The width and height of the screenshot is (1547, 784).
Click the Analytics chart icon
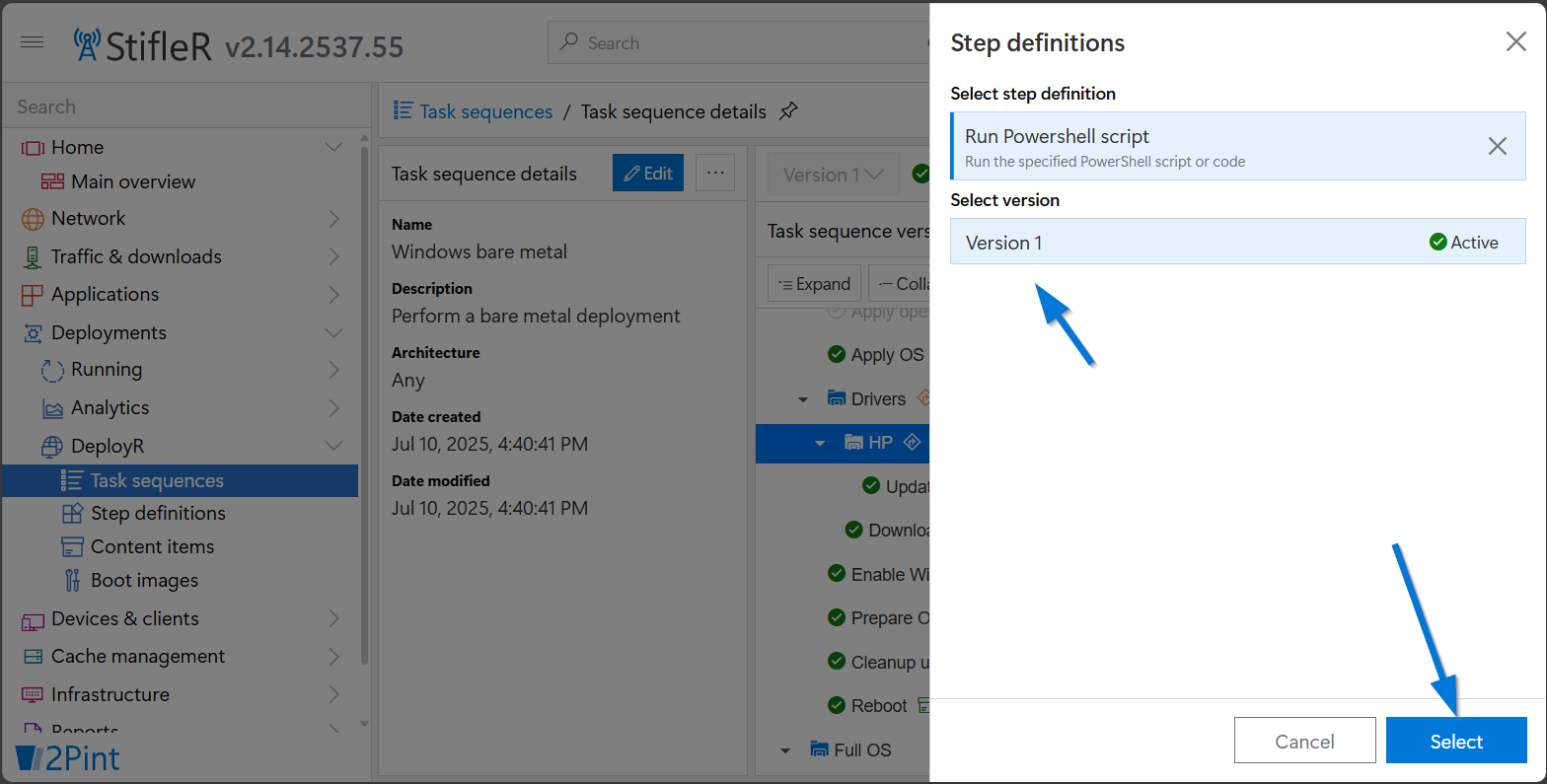(x=53, y=408)
